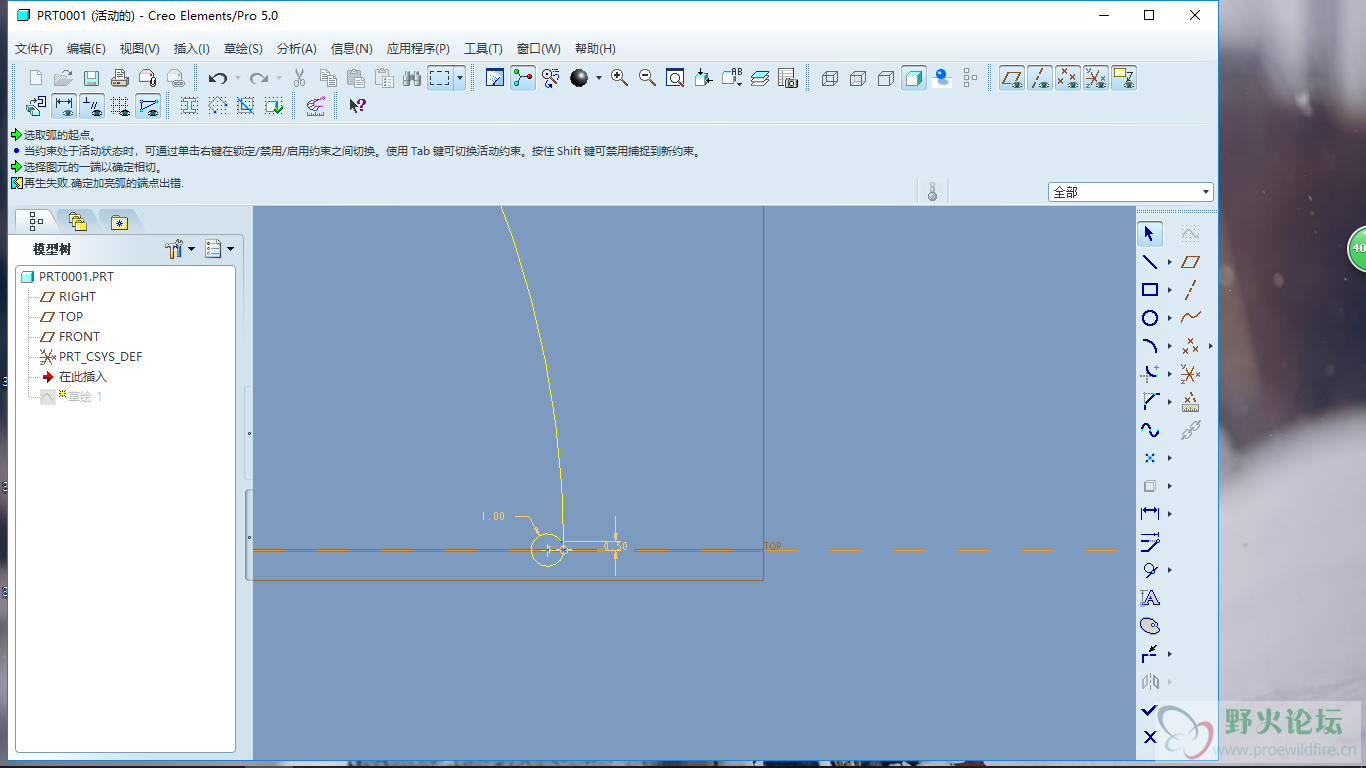Toggle datum planes display
The height and width of the screenshot is (768, 1366).
click(x=1012, y=78)
